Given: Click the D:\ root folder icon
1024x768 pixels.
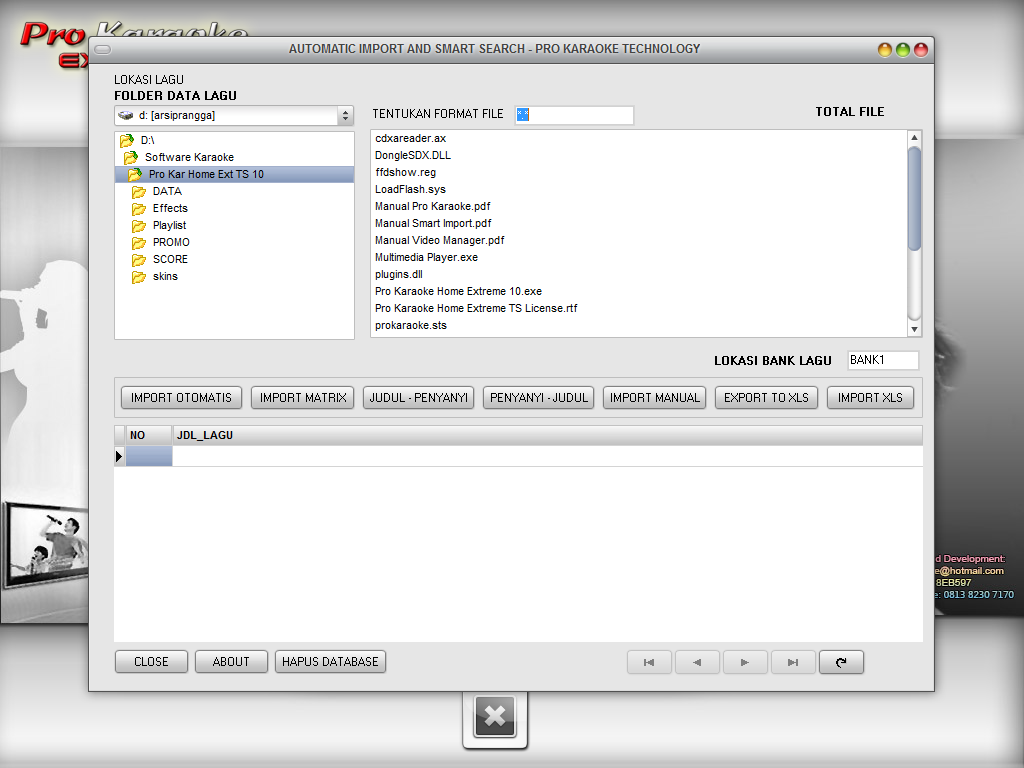Looking at the screenshot, I should click(127, 140).
